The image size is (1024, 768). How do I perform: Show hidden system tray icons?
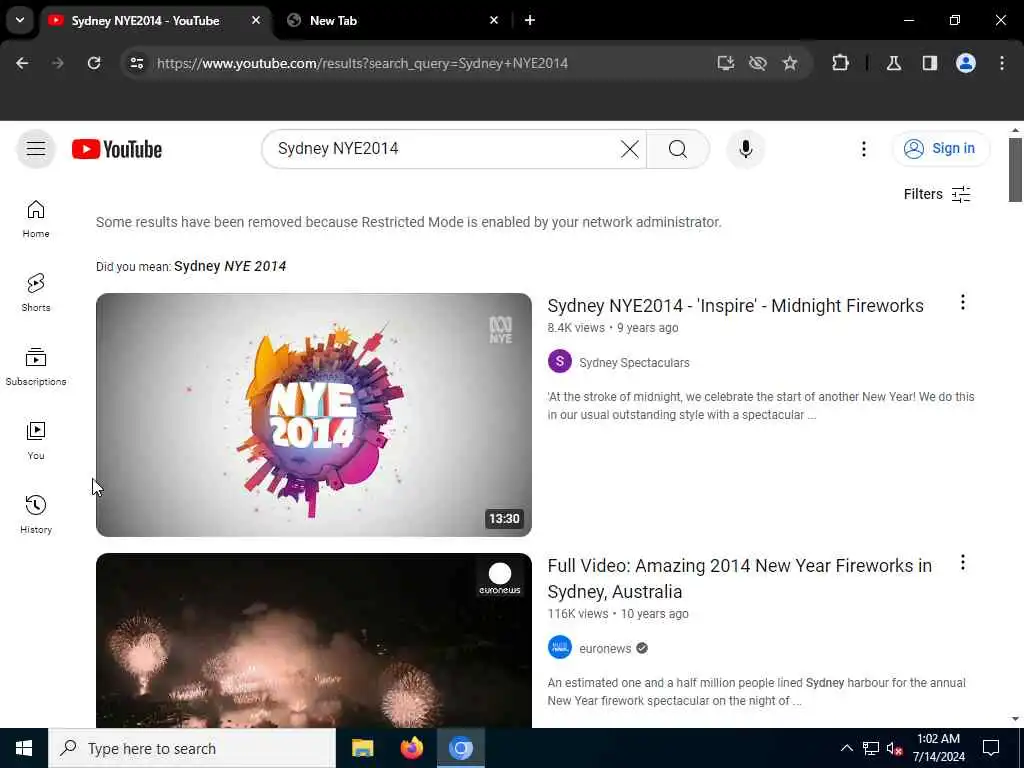[846, 748]
